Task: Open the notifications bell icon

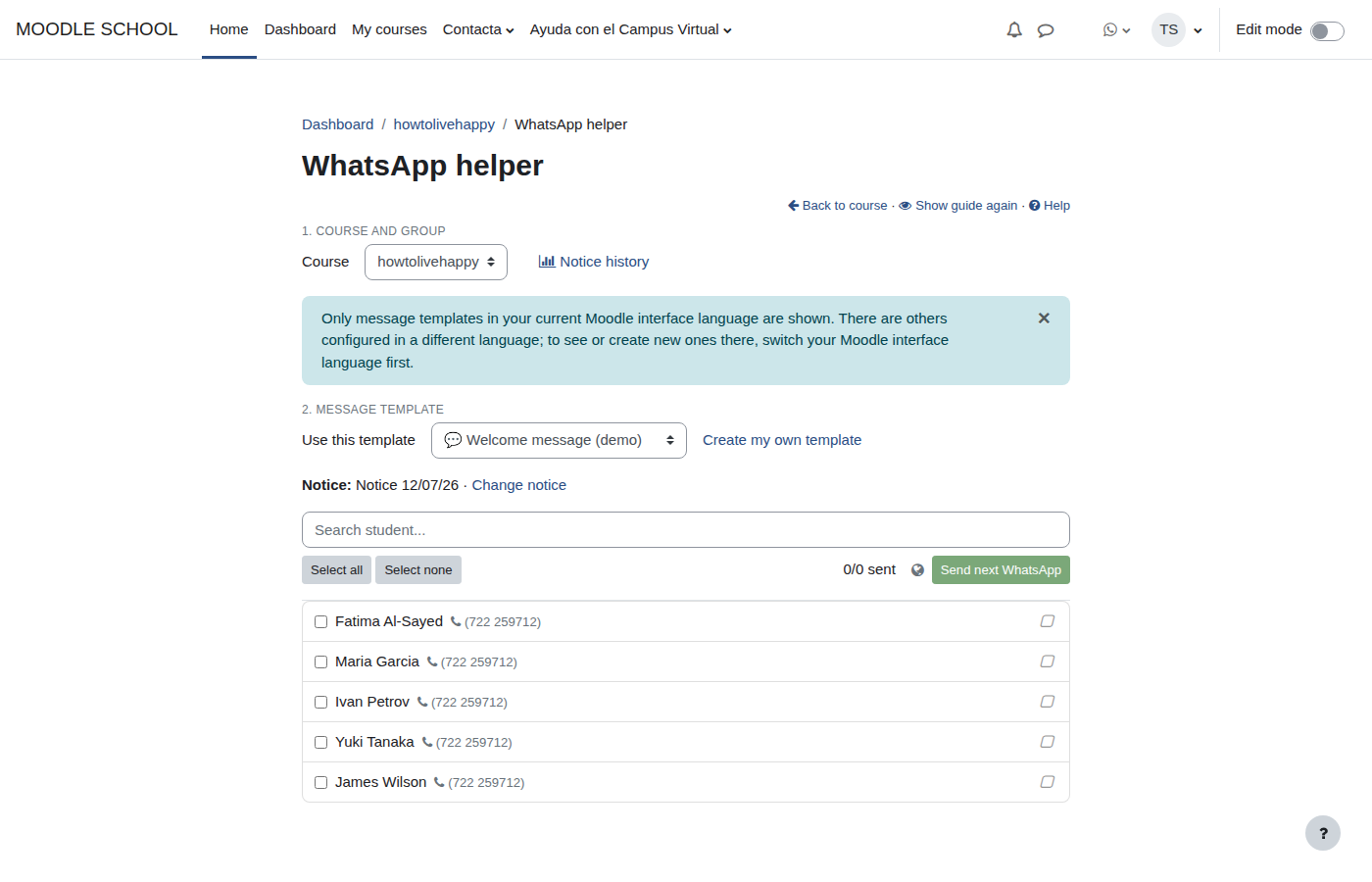Action: click(1014, 30)
